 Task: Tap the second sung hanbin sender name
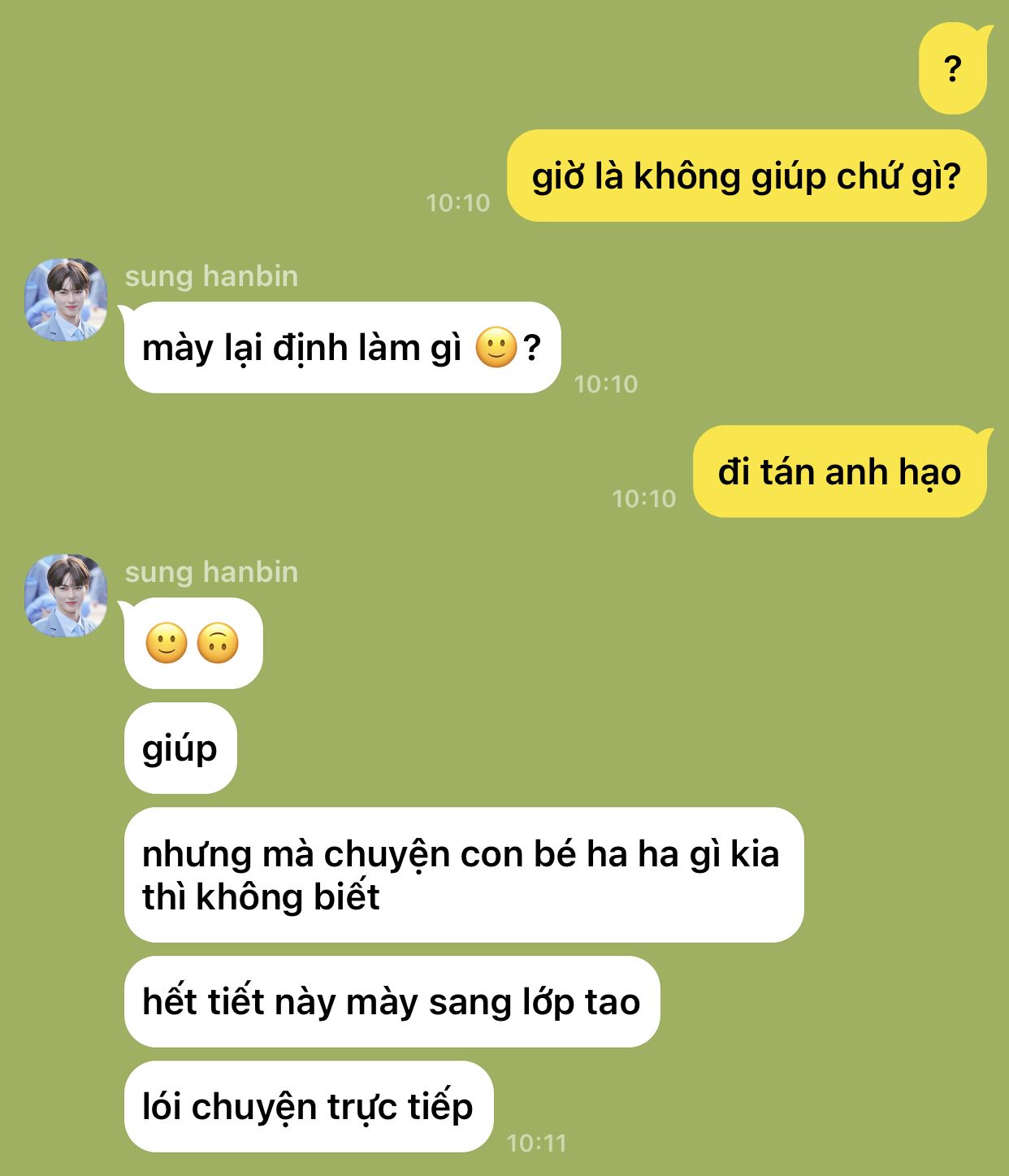(x=211, y=572)
